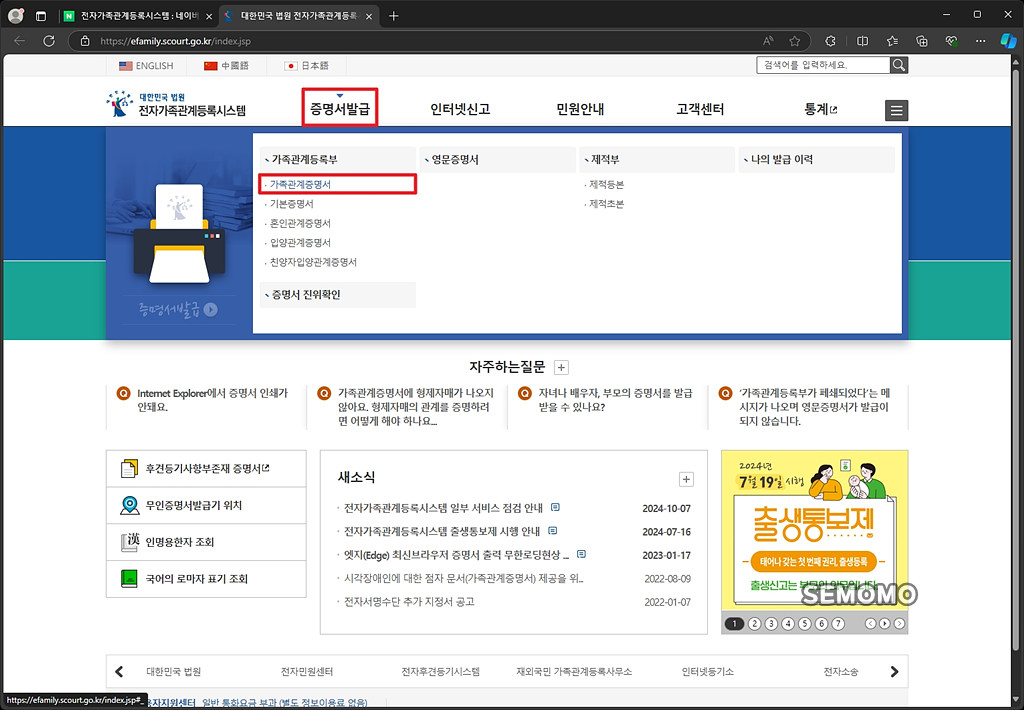Viewport: 1024px width, 710px height.
Task: Select 가족관계증명서 in the submenu
Action: [300, 184]
